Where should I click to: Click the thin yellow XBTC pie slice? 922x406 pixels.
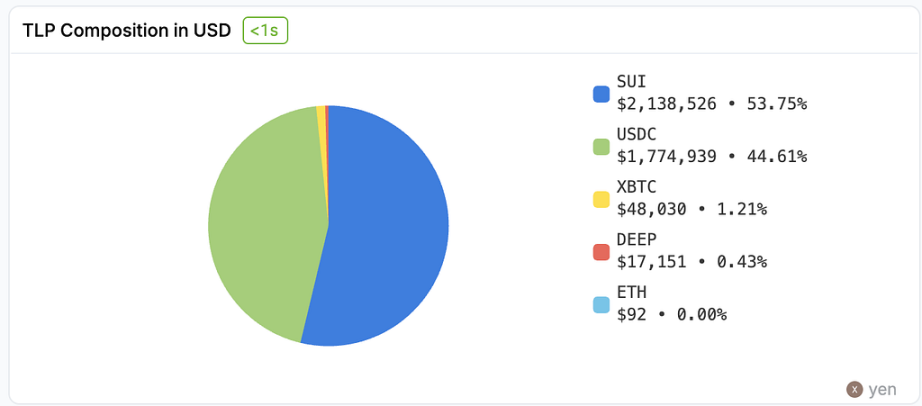[x=321, y=110]
